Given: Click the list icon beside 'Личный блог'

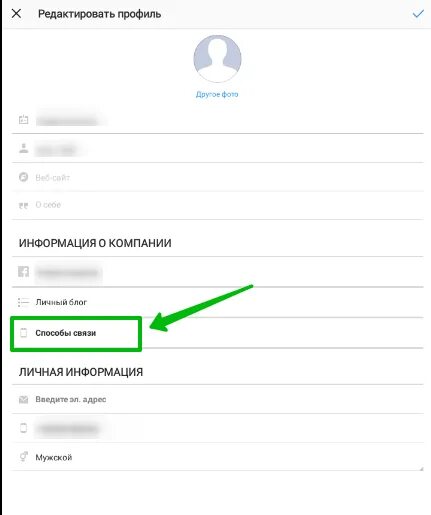Looking at the screenshot, I should (23, 302).
